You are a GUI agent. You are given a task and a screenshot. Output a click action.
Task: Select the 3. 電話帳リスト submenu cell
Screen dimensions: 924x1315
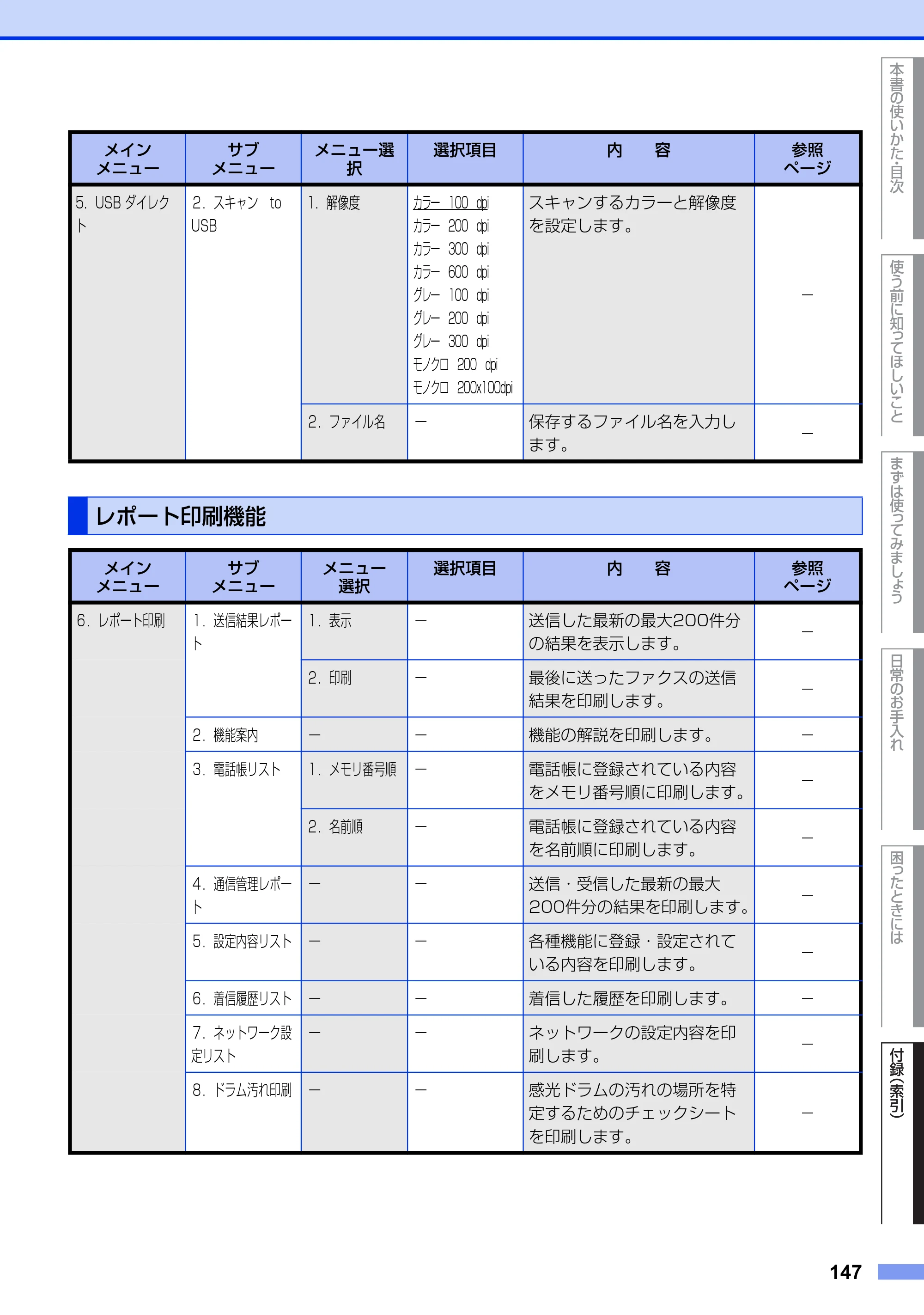tap(243, 809)
